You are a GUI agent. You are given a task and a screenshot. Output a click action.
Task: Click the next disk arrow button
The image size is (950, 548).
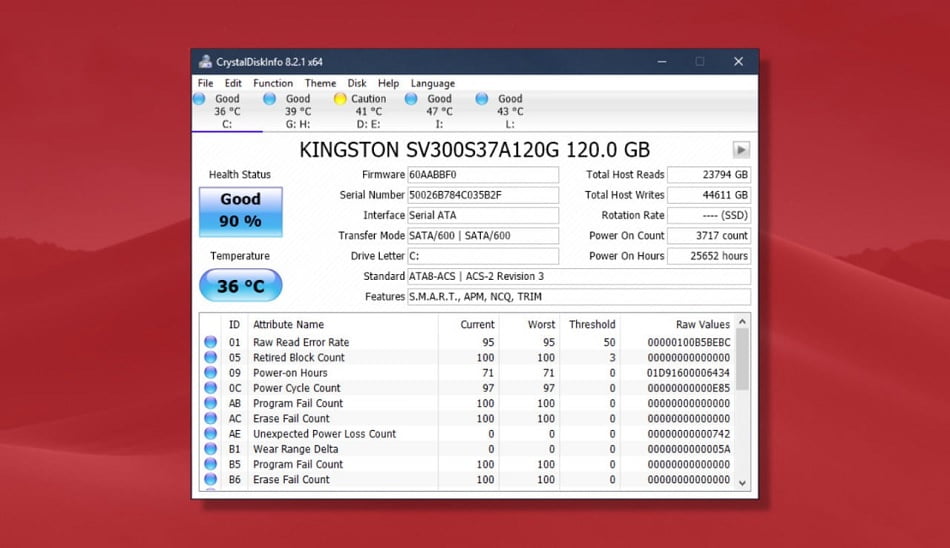point(741,150)
